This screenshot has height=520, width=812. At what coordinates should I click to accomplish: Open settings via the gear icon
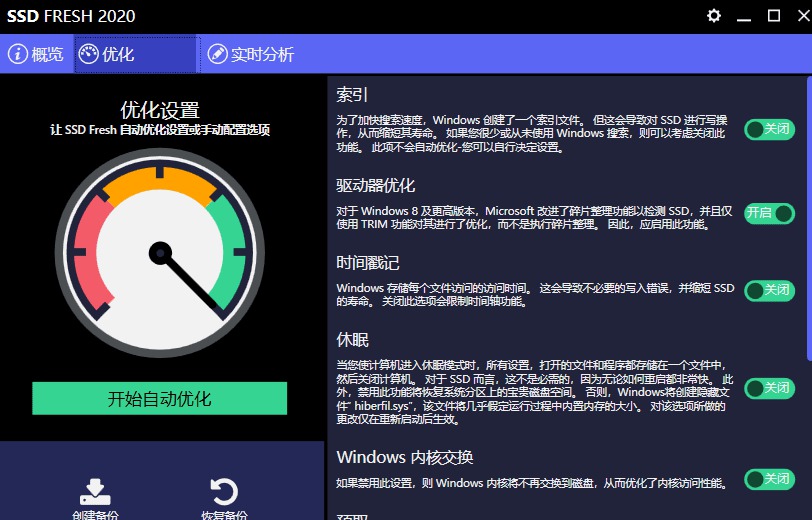click(x=714, y=16)
